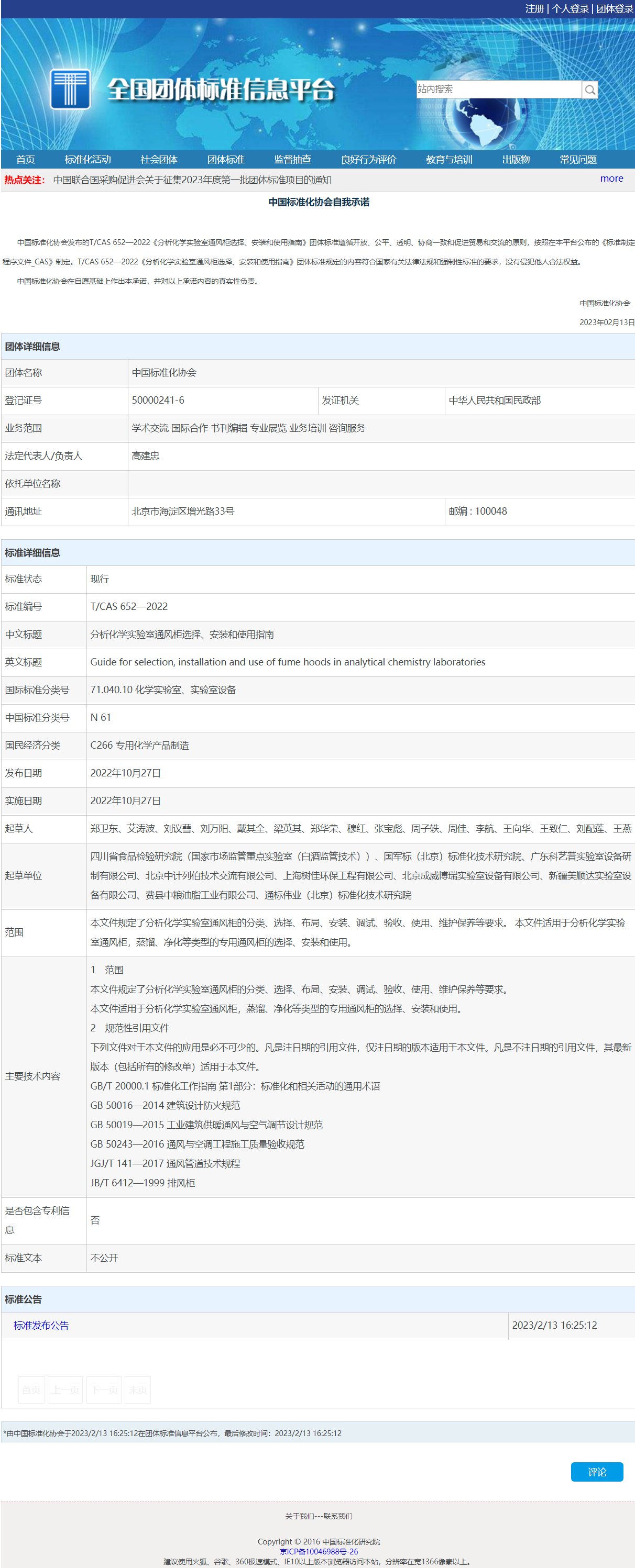
Task: Open the 个人登录 login link
Action: click(571, 8)
